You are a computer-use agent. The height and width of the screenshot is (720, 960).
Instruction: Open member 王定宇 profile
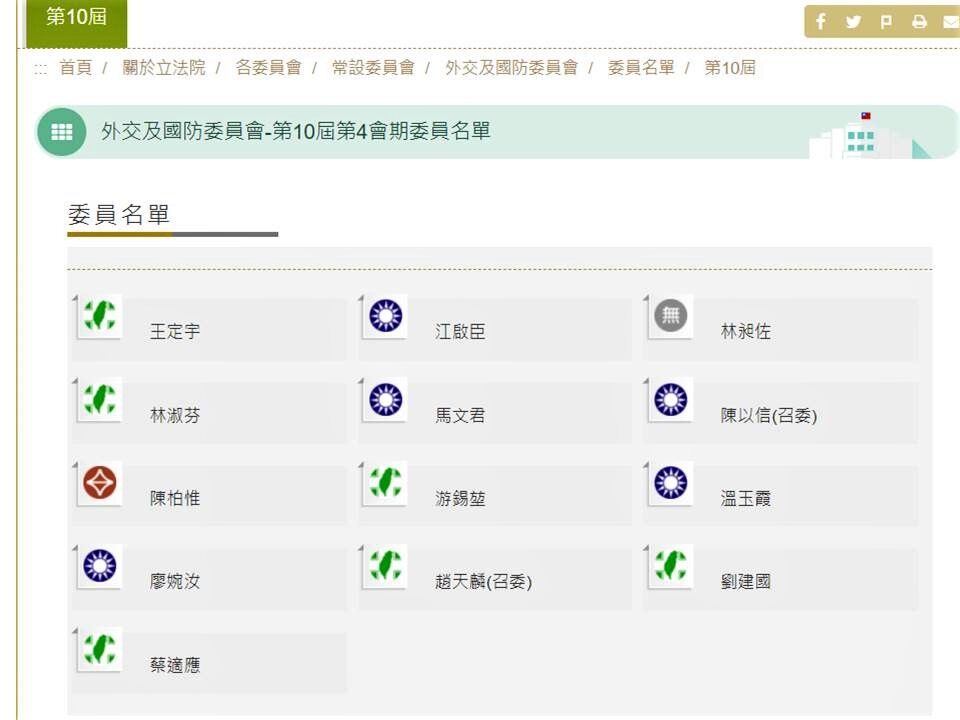[174, 331]
